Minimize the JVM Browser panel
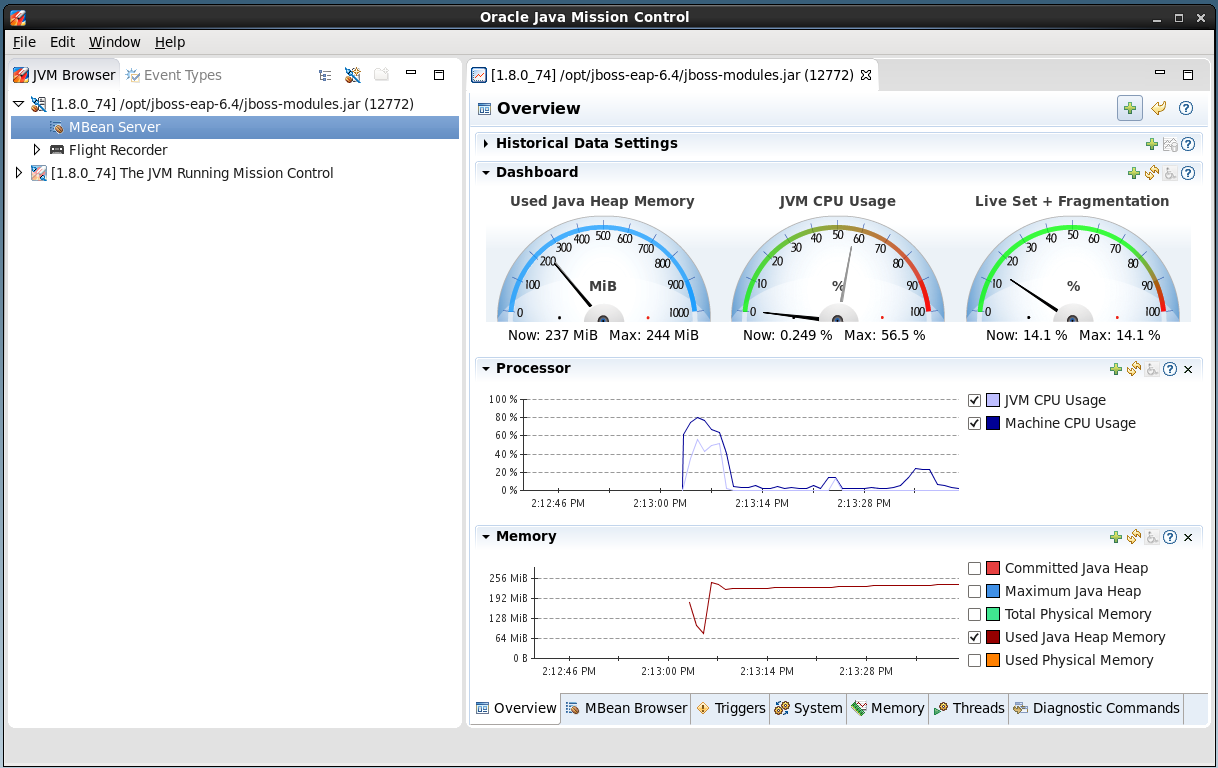The image size is (1218, 768). (x=410, y=74)
